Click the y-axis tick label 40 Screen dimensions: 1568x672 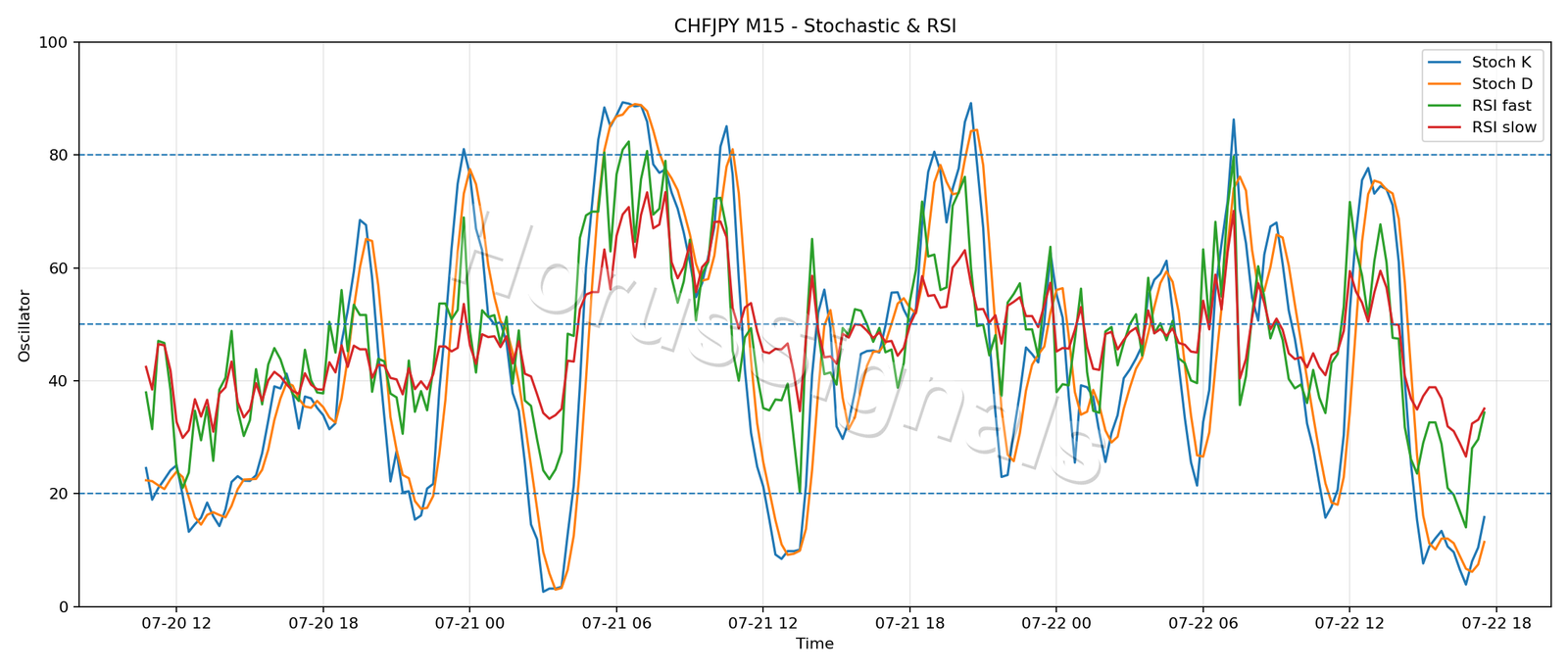click(59, 381)
